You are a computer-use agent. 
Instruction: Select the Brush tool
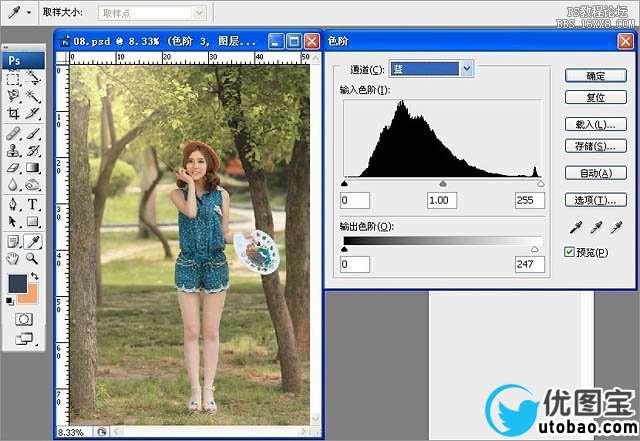(x=33, y=134)
